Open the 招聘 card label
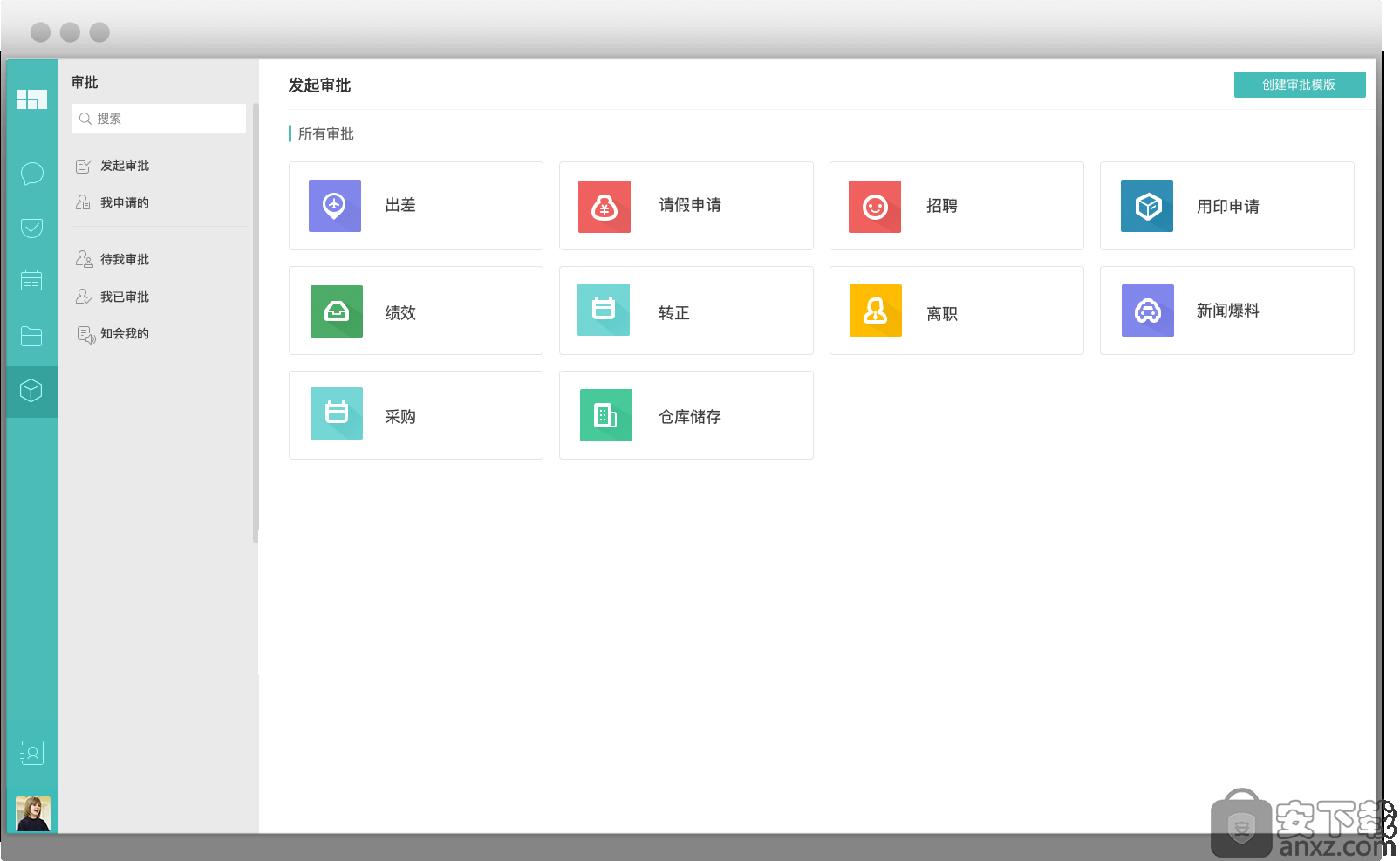This screenshot has height=861, width=1400. click(942, 206)
